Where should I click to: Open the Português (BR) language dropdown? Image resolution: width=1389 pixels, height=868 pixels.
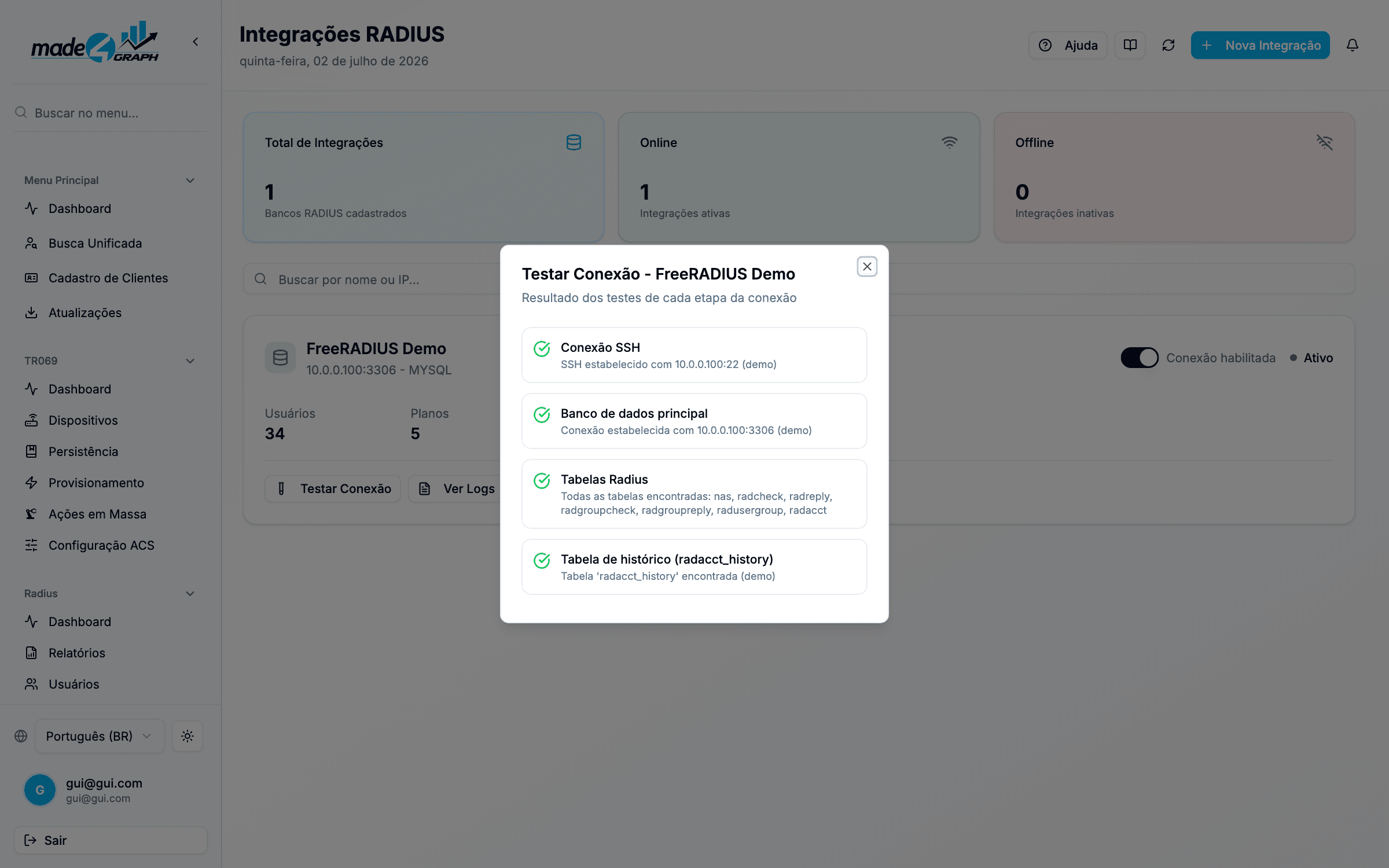100,736
